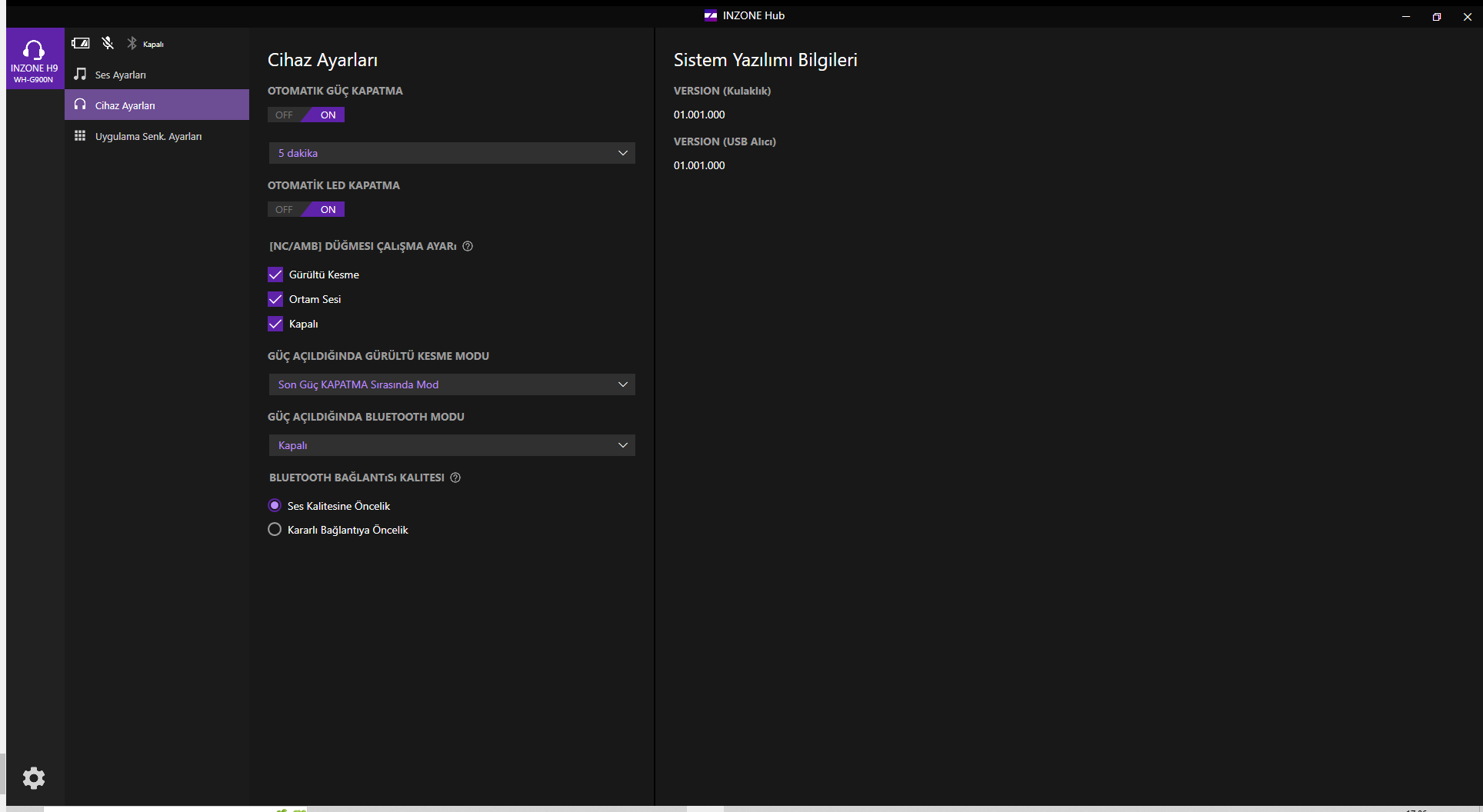Minimize the INZONE Hub window
Viewport: 1483px width, 812px height.
(x=1406, y=16)
